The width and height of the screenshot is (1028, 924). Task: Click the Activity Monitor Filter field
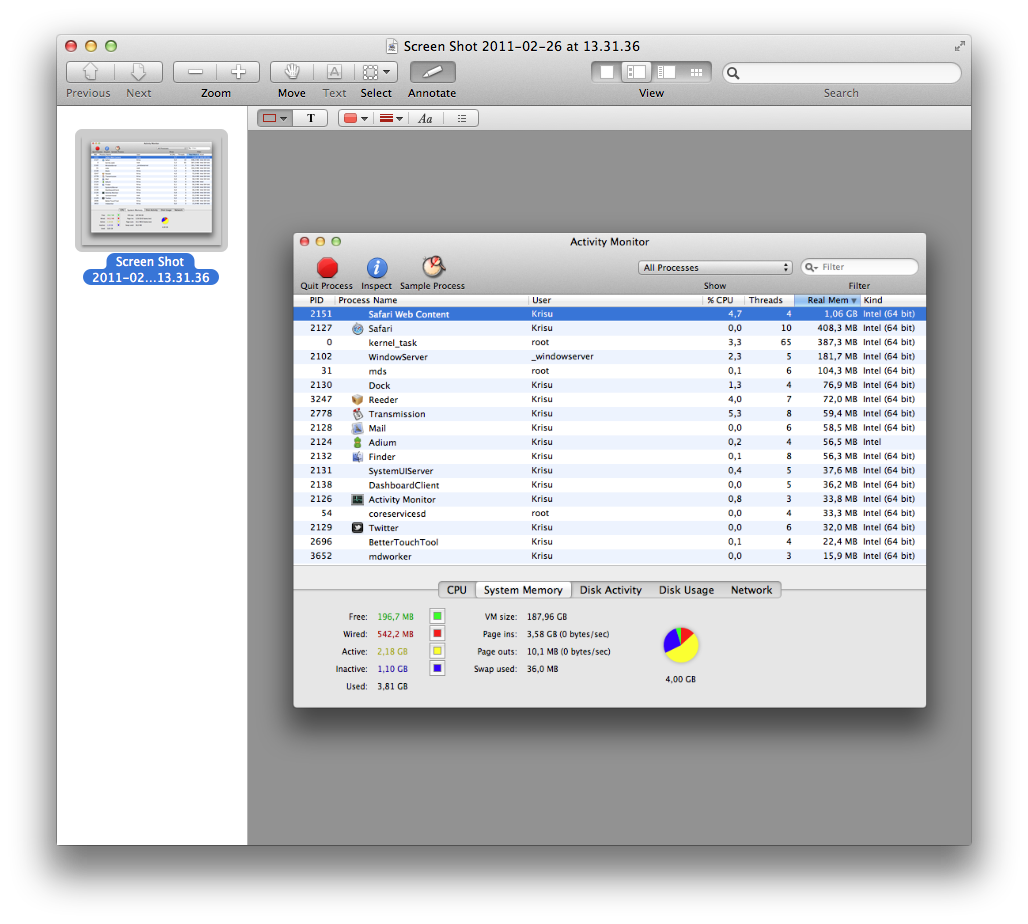coord(860,267)
